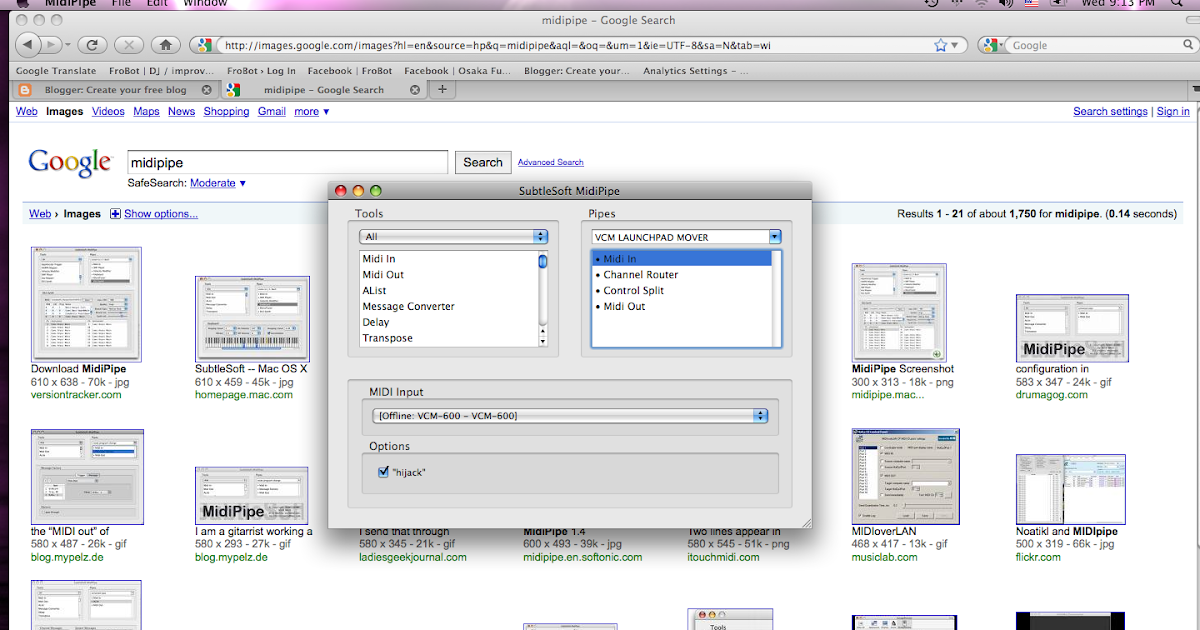Click the stop loading X button
1200x630 pixels.
[128, 45]
